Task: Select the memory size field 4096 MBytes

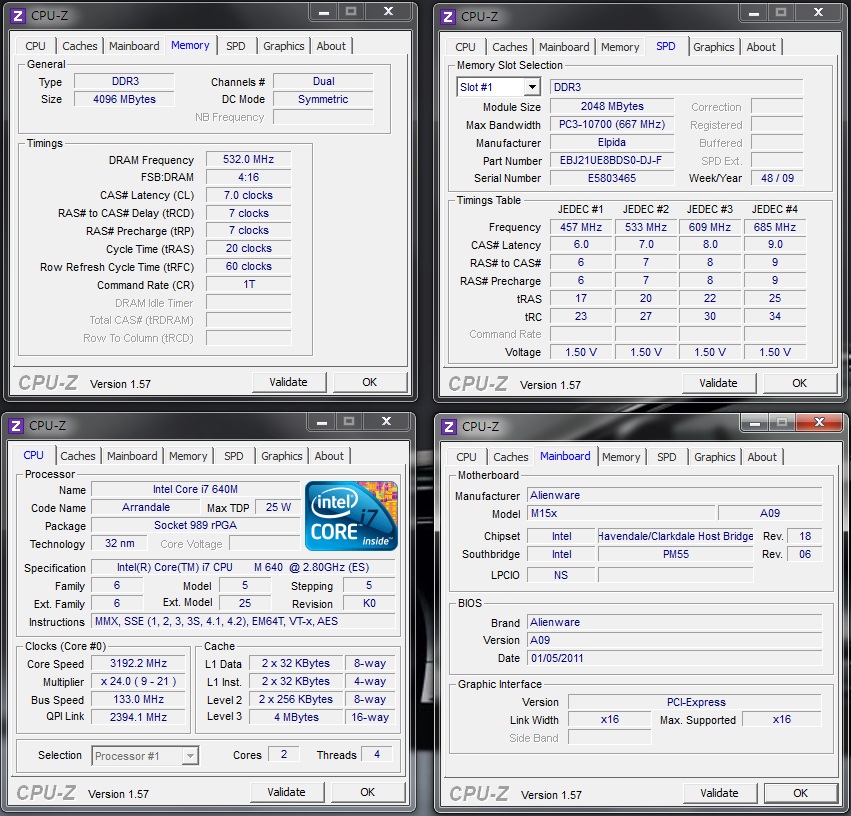Action: coord(124,99)
